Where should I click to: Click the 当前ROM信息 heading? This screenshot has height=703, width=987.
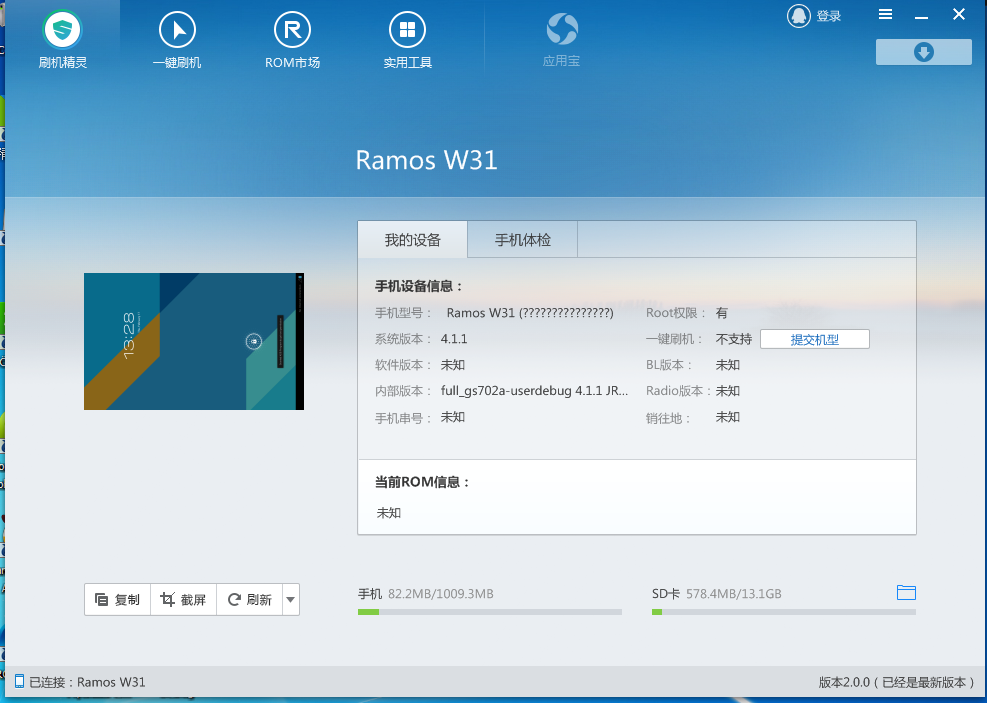422,482
